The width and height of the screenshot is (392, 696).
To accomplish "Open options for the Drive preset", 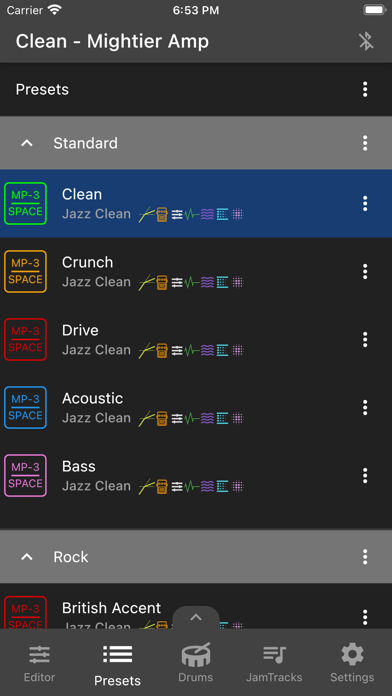I will pos(365,339).
